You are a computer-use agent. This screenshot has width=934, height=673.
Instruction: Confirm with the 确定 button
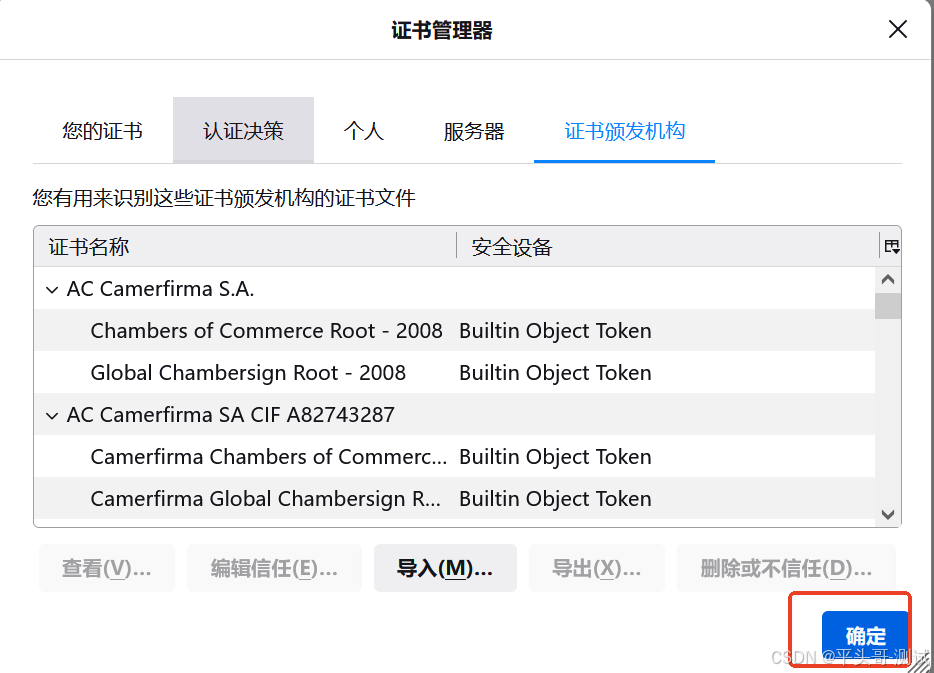pyautogui.click(x=865, y=635)
